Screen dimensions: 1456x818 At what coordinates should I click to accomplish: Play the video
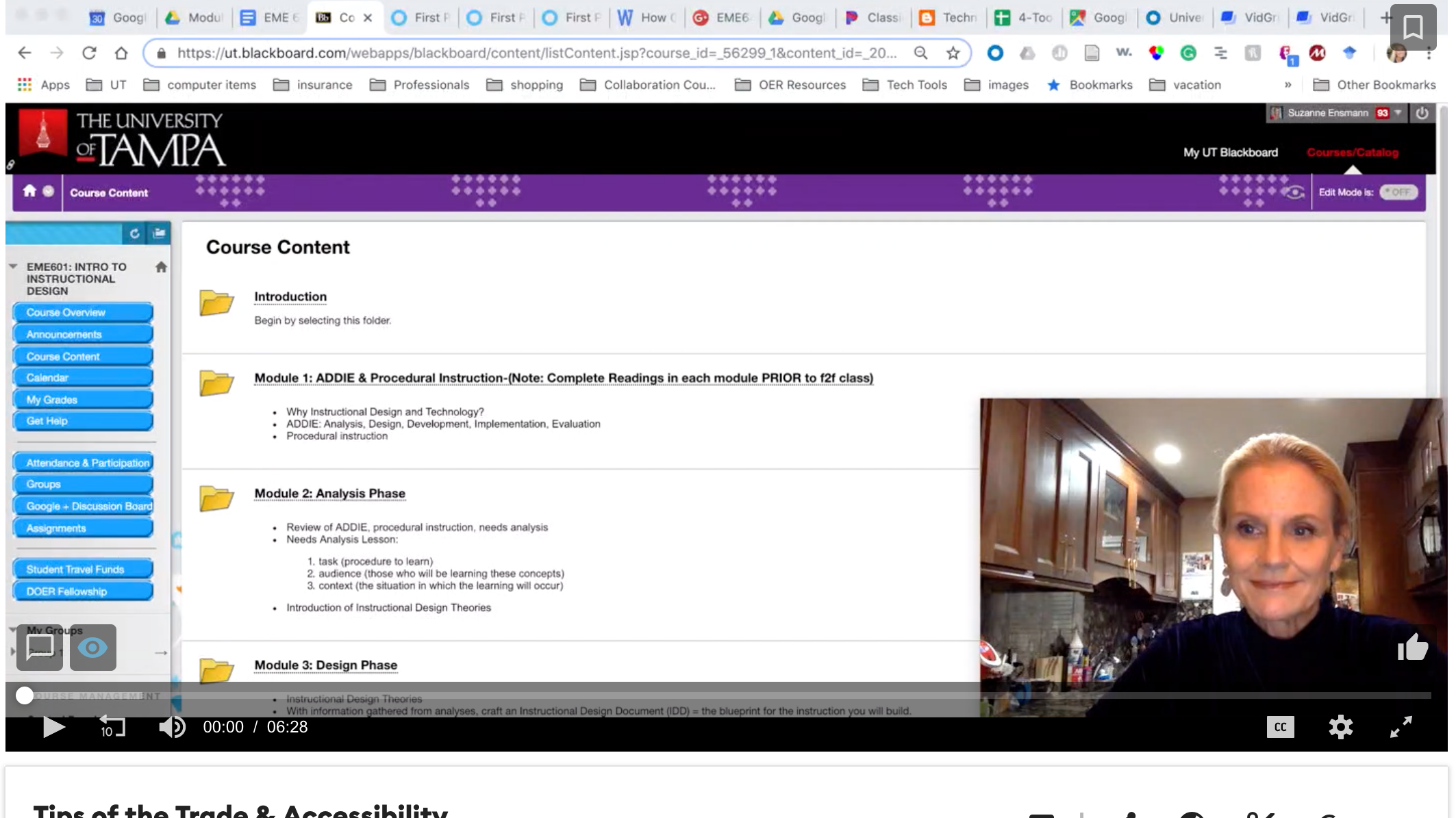pyautogui.click(x=53, y=727)
